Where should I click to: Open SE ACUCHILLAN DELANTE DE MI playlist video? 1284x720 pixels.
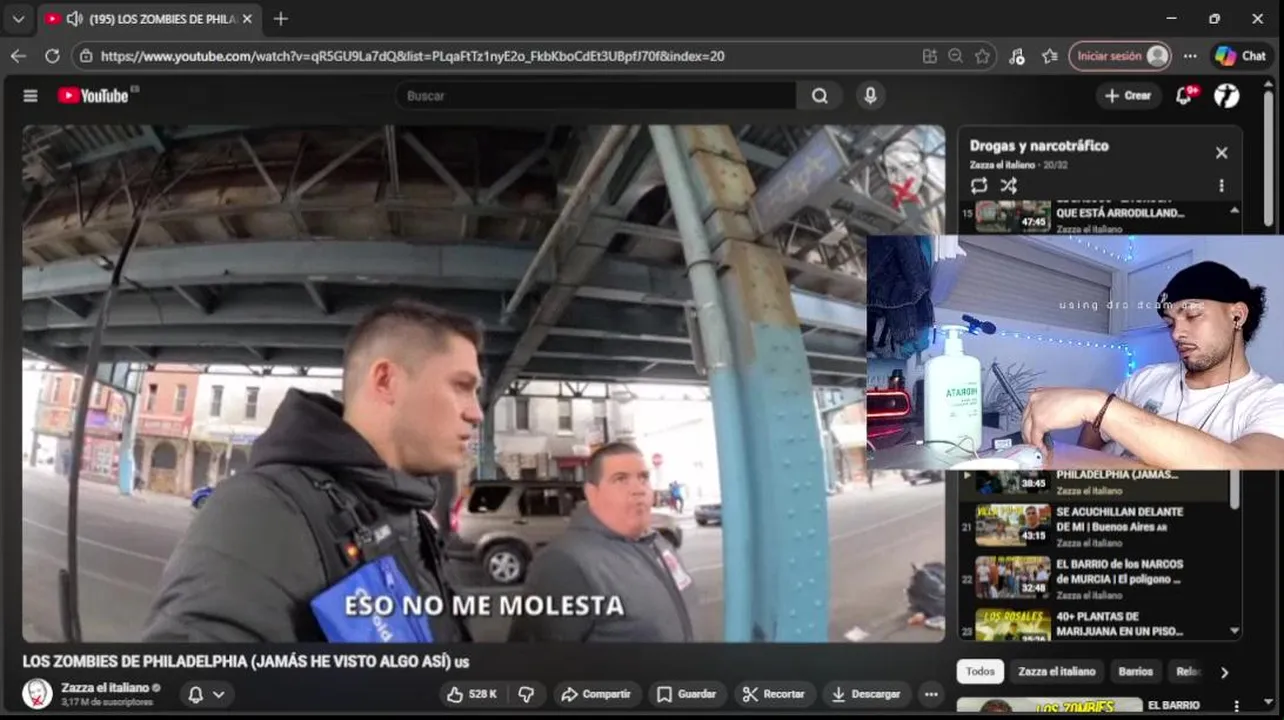pos(1095,526)
